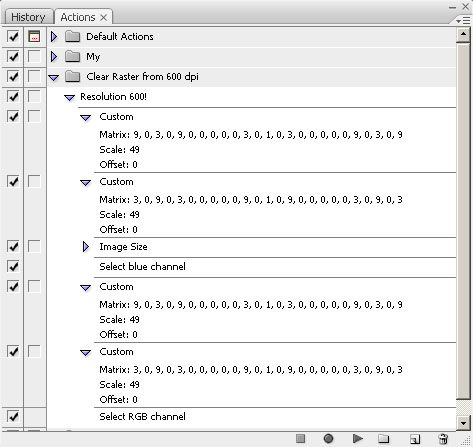Viewport: 473px width, 447px height.
Task: Click the scrollbar down arrow
Action: pyautogui.click(x=463, y=423)
